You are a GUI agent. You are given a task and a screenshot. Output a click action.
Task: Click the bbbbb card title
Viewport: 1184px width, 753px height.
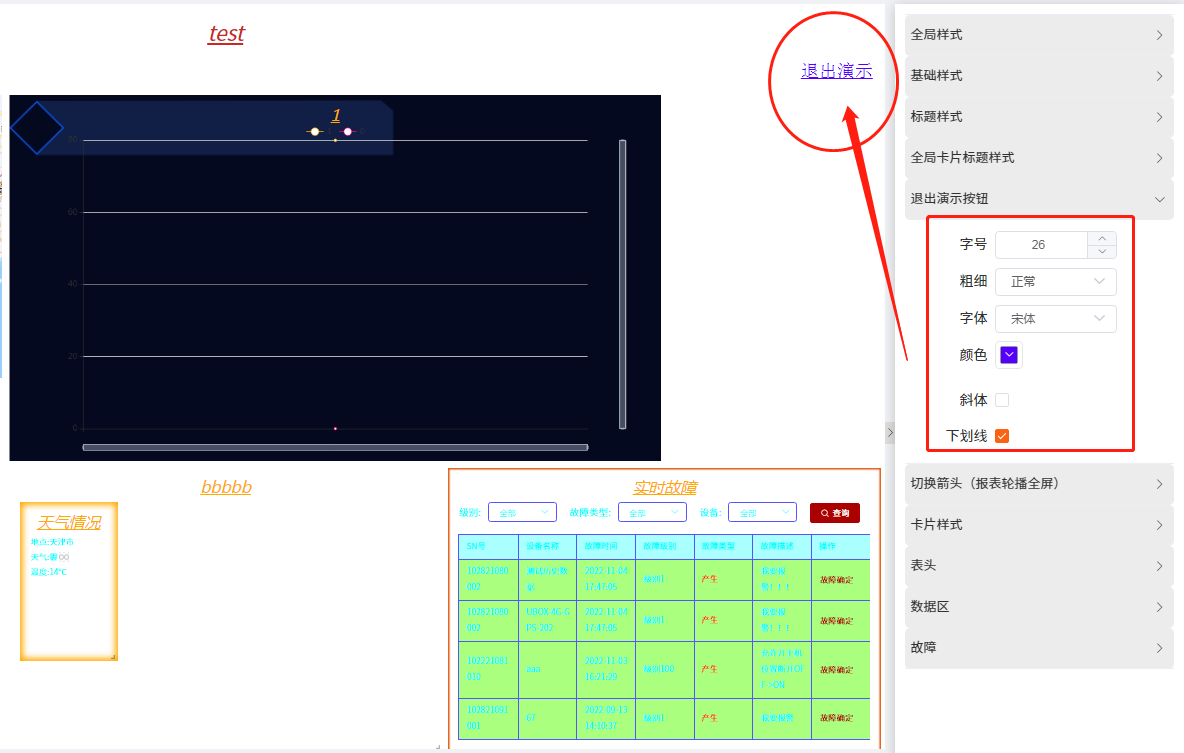(227, 487)
